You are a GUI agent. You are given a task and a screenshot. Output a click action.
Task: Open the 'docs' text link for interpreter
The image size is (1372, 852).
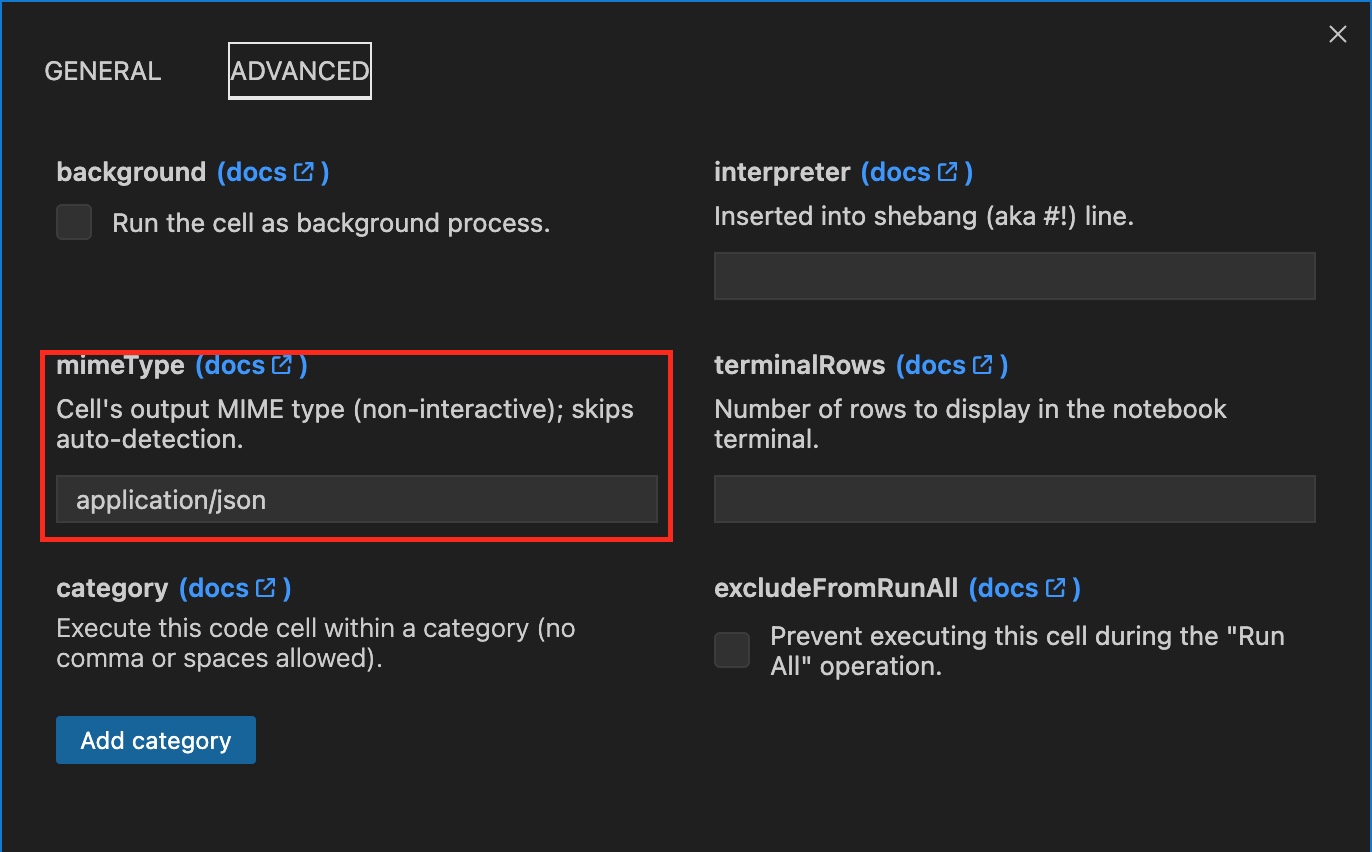[x=900, y=172]
